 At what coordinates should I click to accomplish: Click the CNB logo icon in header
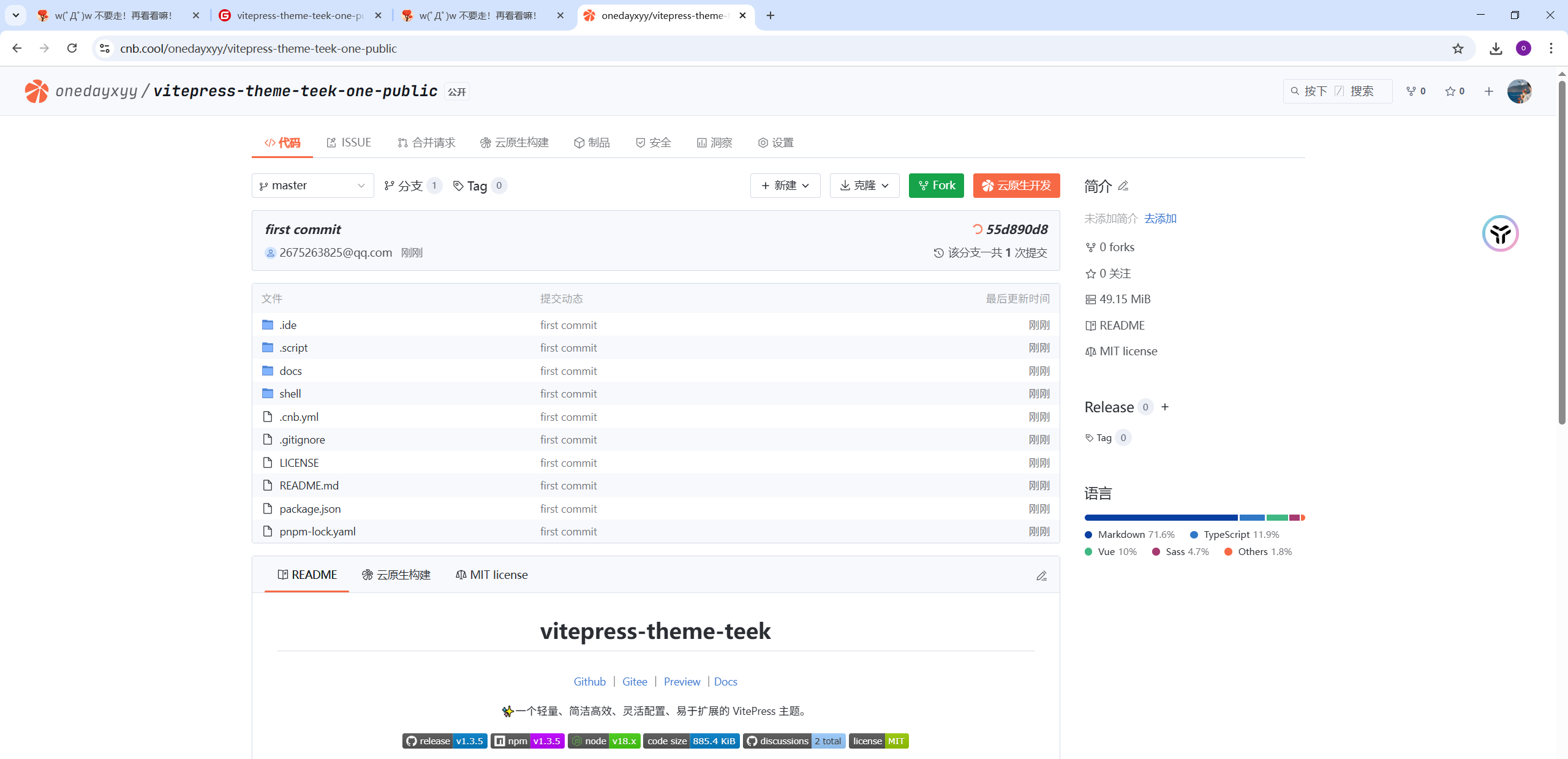pyautogui.click(x=37, y=91)
